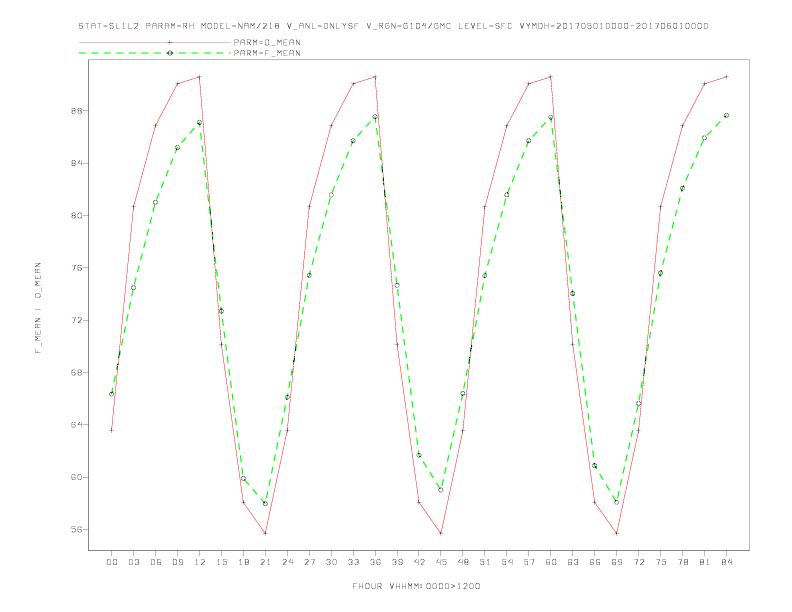Image resolution: width=792 pixels, height=612 pixels.
Task: Click forecast hour 06 on the horizontal axis
Action: point(156,562)
